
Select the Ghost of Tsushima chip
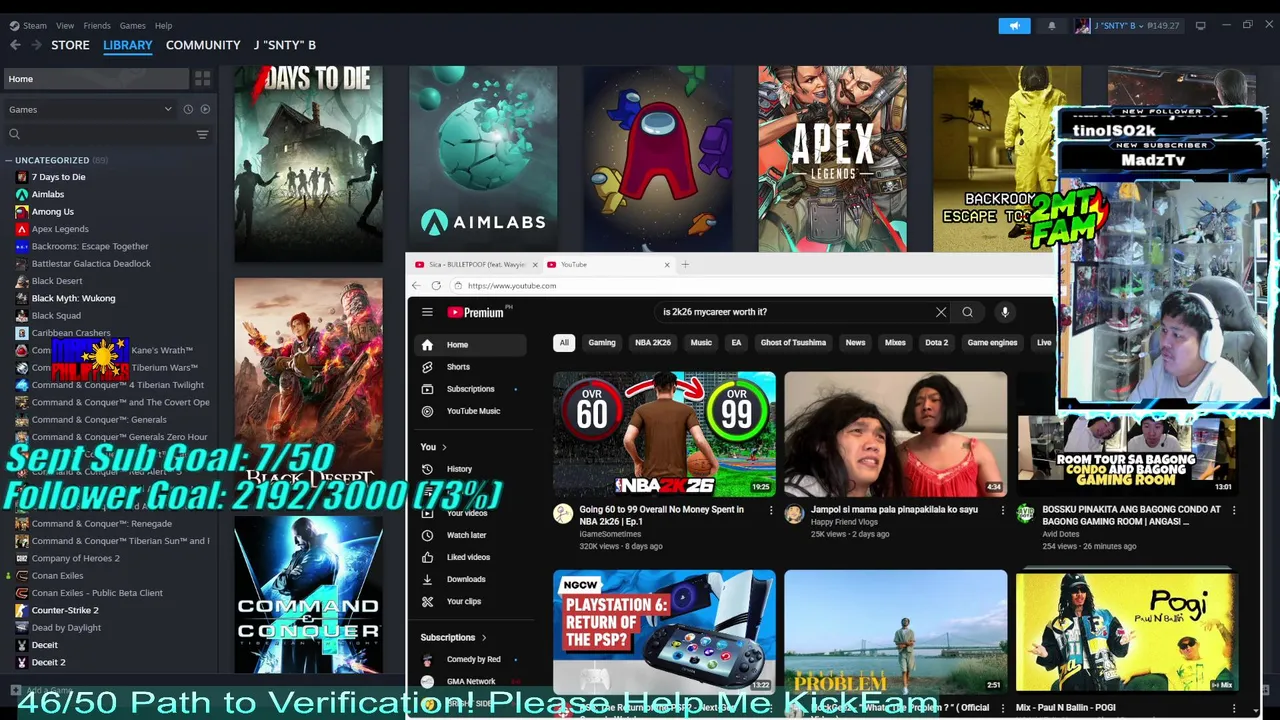(x=793, y=343)
